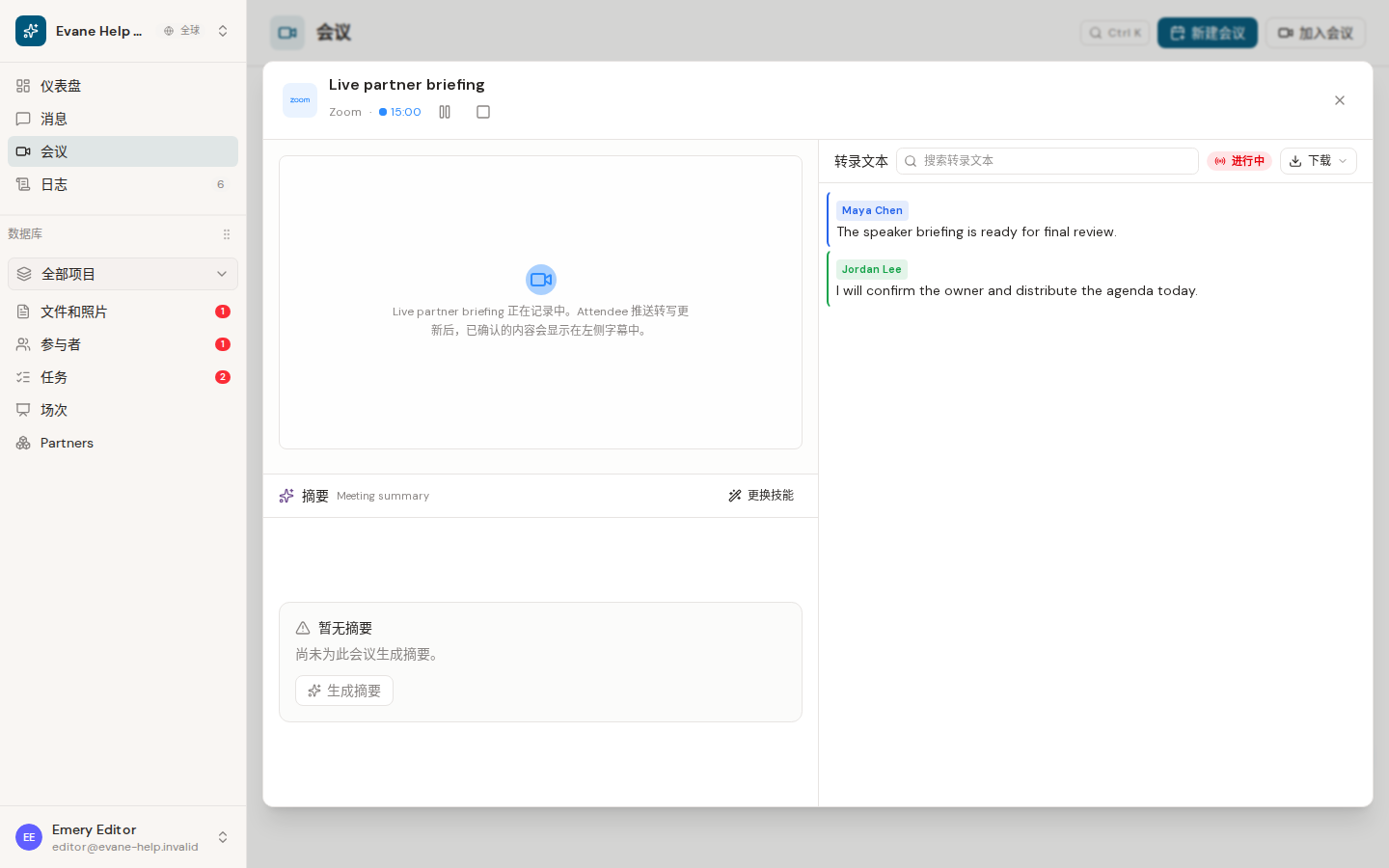This screenshot has width=1389, height=868.
Task: Click the cubes icon beside Partners
Action: coord(23,443)
